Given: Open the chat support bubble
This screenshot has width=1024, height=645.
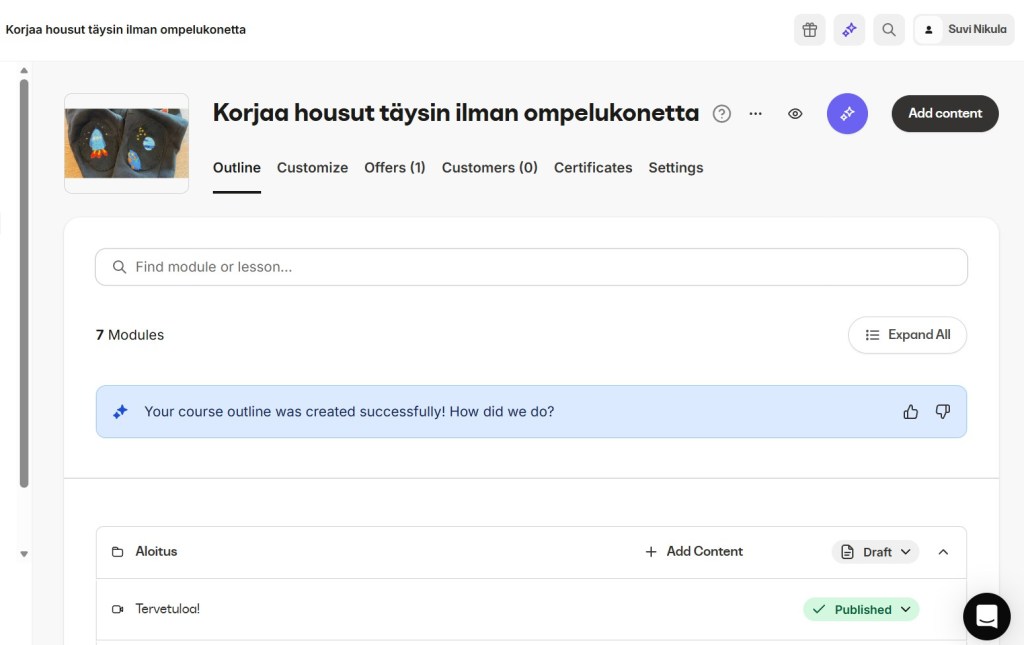Looking at the screenshot, I should (x=986, y=616).
